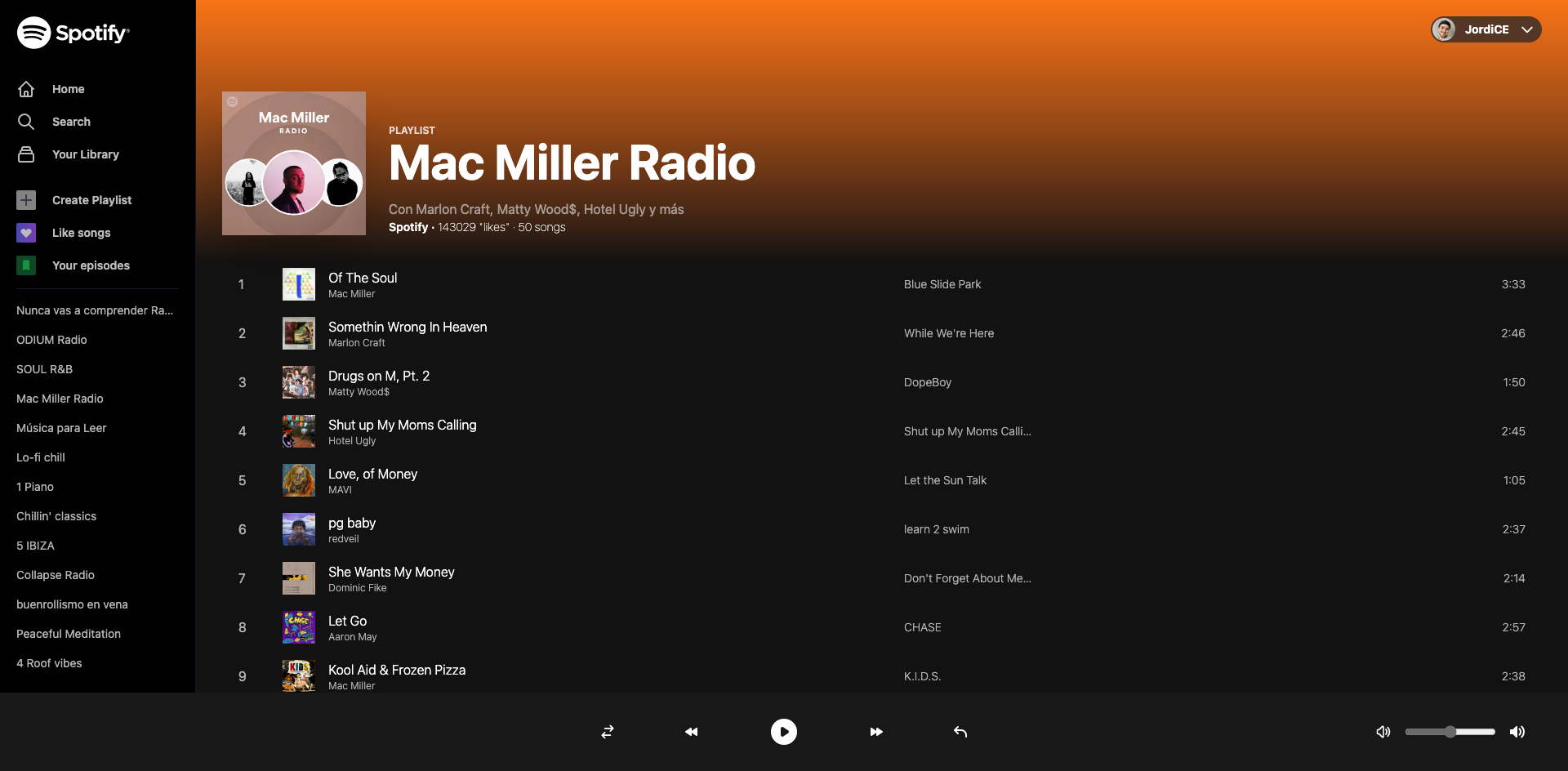Toggle repeat mode
The image size is (1568, 771).
pyautogui.click(x=960, y=732)
